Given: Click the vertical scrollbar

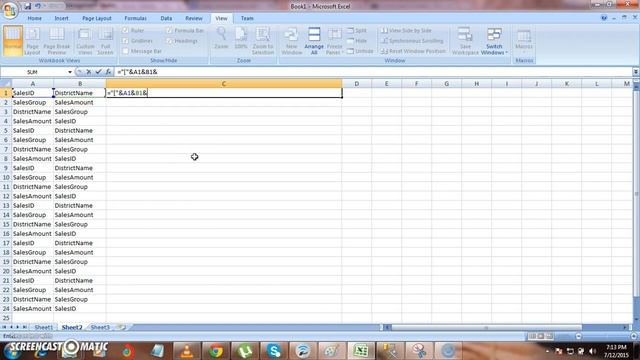Looking at the screenshot, I should pos(636,194).
